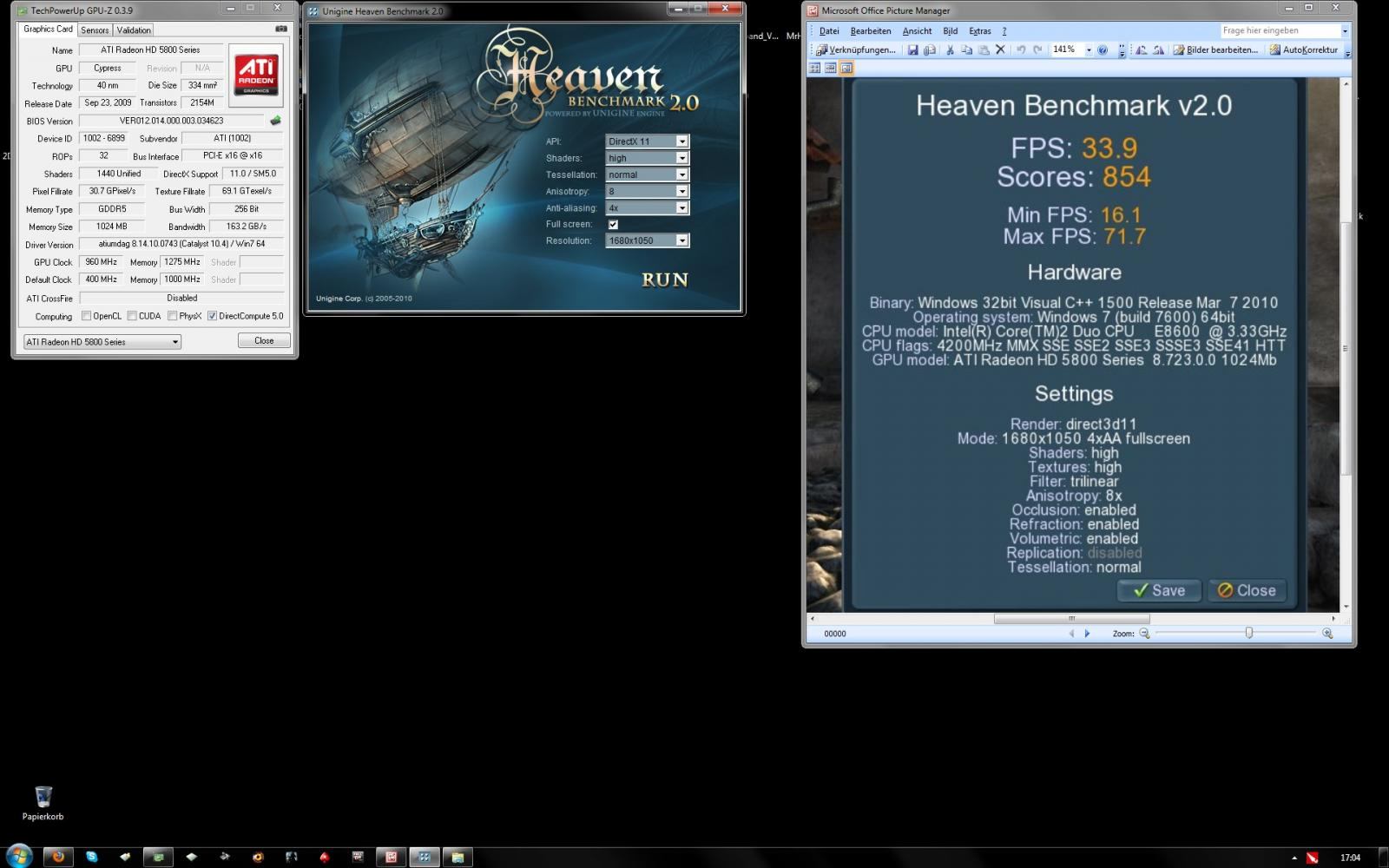Click Bilder bearbeiten button

(1215, 50)
